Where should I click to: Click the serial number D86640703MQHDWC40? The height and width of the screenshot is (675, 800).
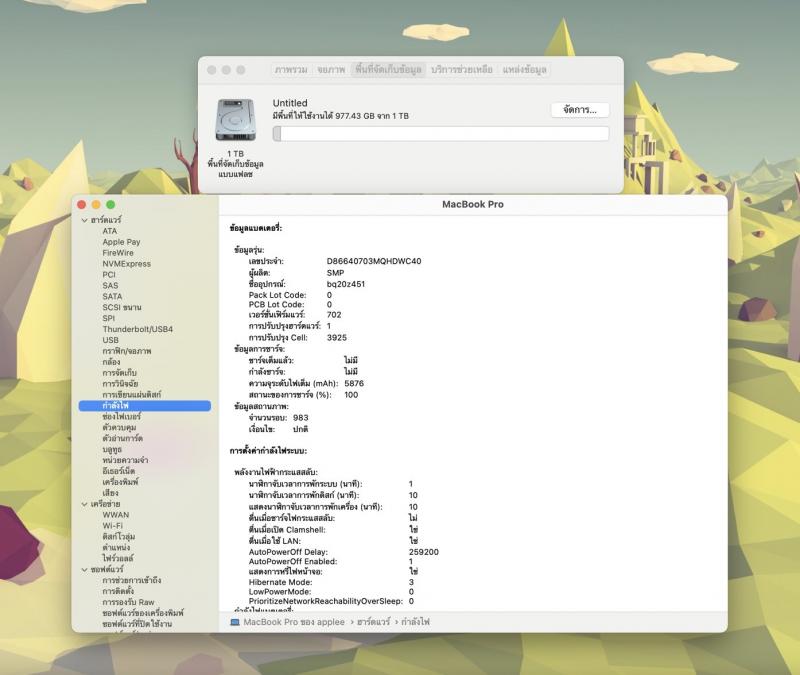pyautogui.click(x=374, y=261)
